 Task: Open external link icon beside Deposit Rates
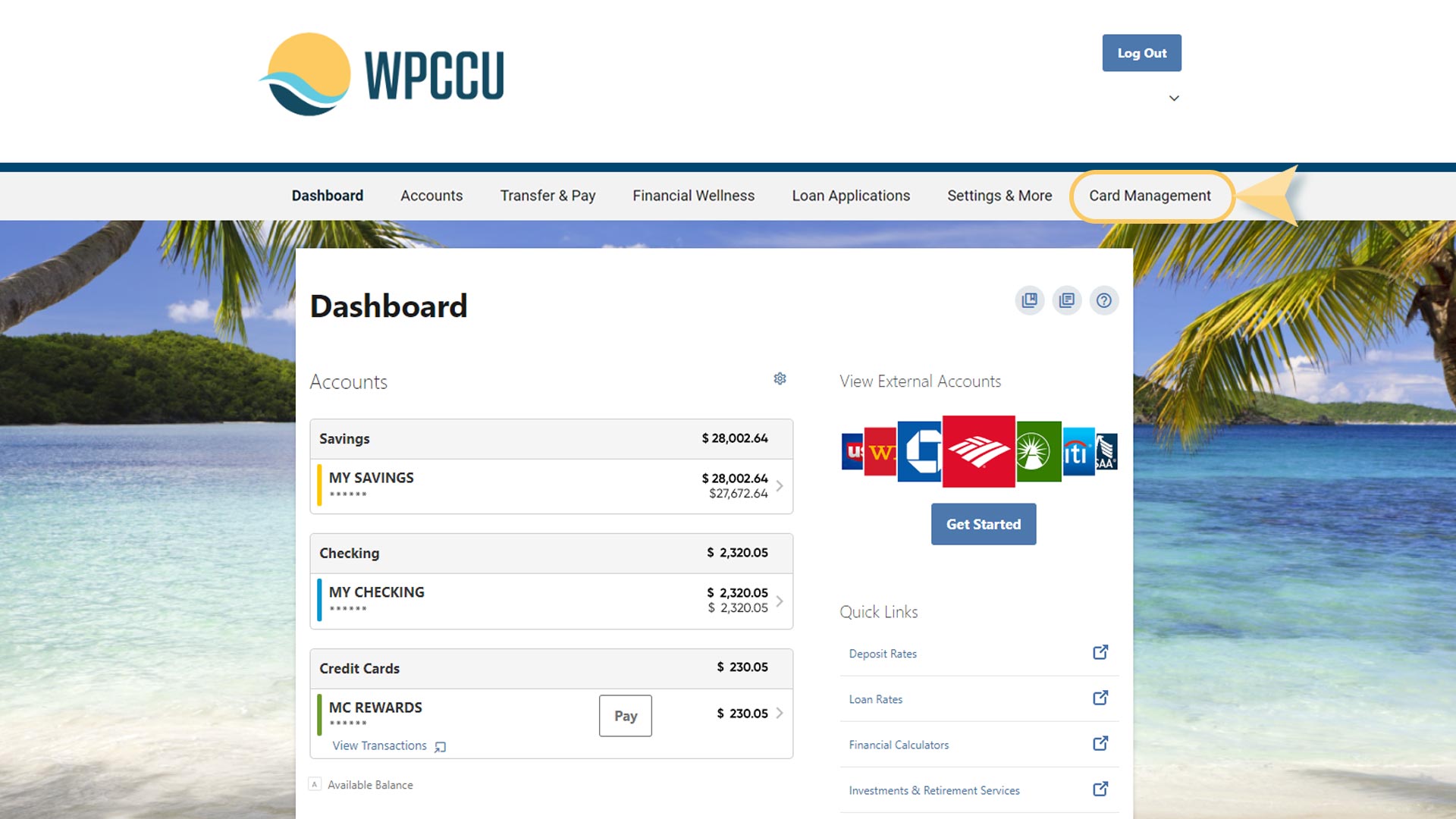click(1100, 651)
